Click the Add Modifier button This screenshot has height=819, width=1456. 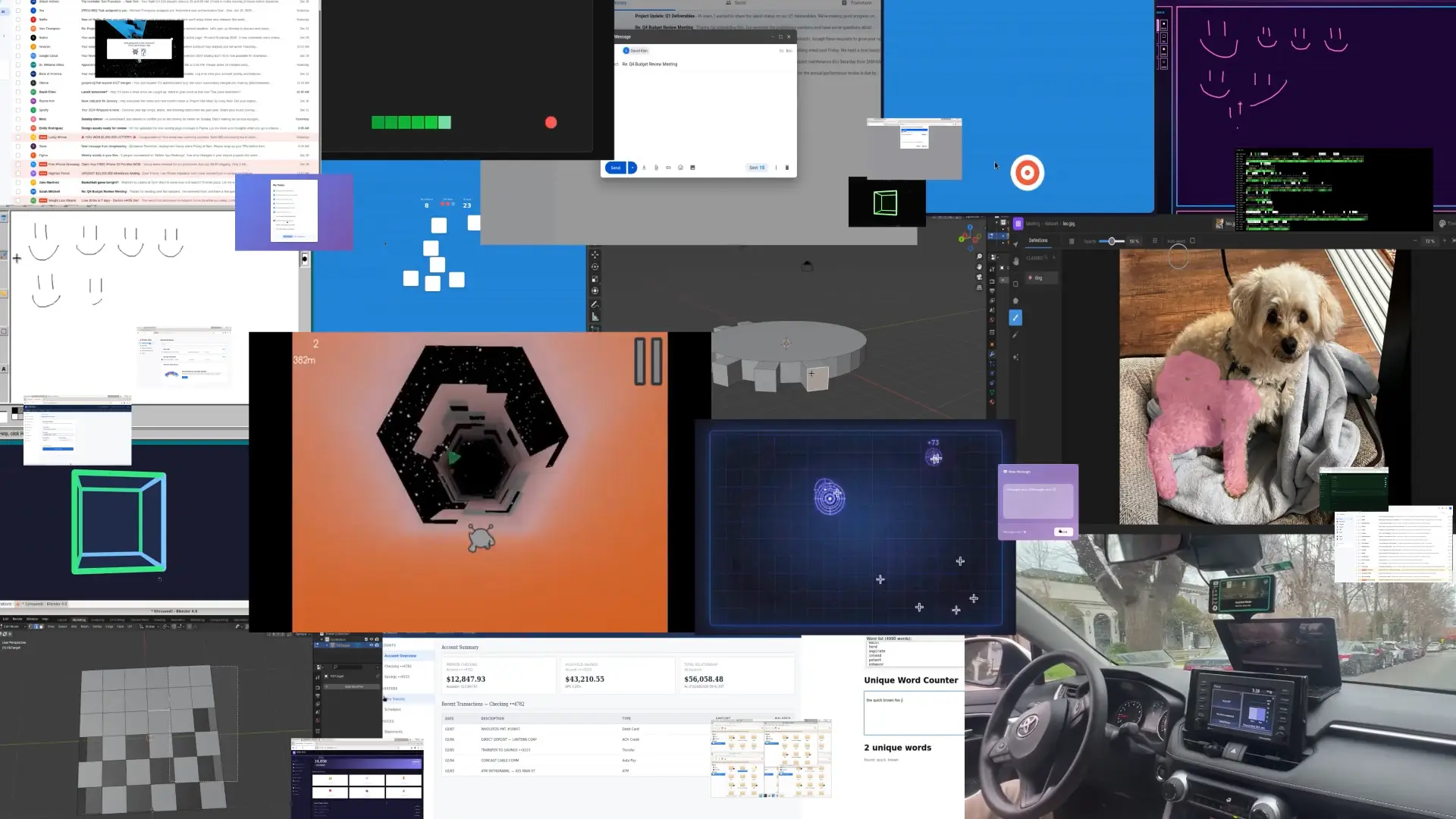point(354,686)
